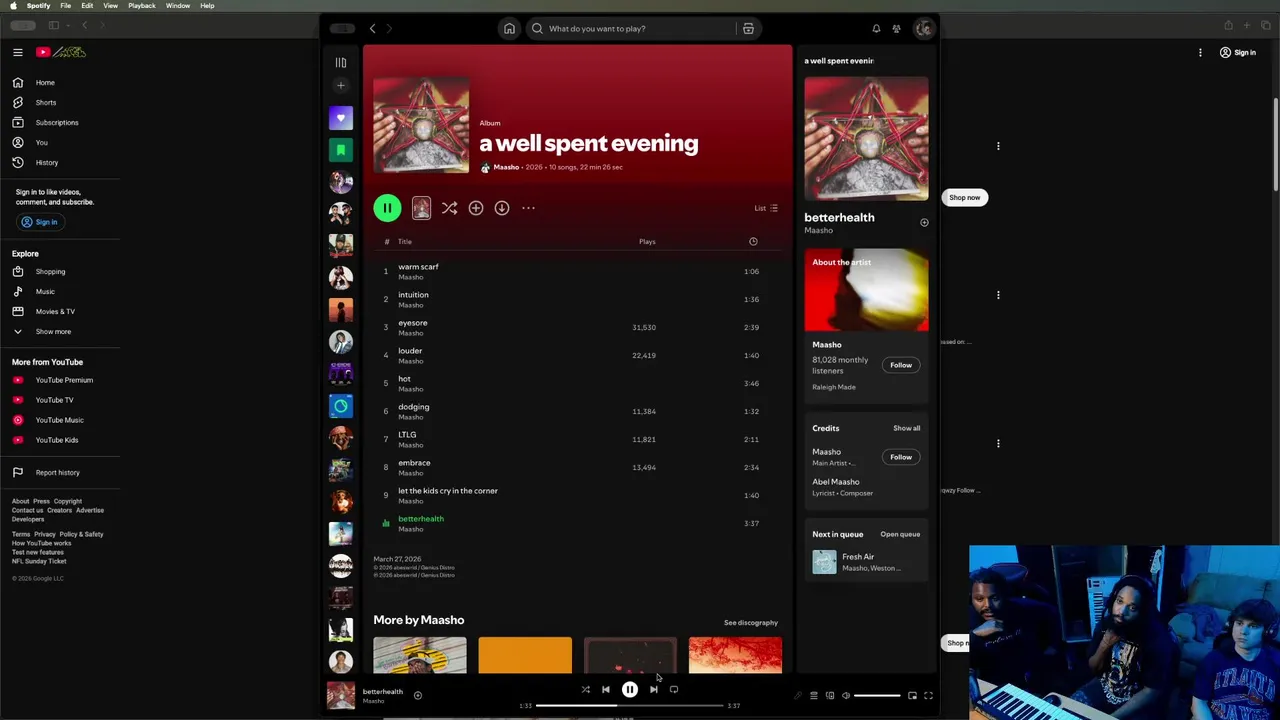Create new playlist with plus icon
Screen dimensions: 1280x720
[341, 85]
